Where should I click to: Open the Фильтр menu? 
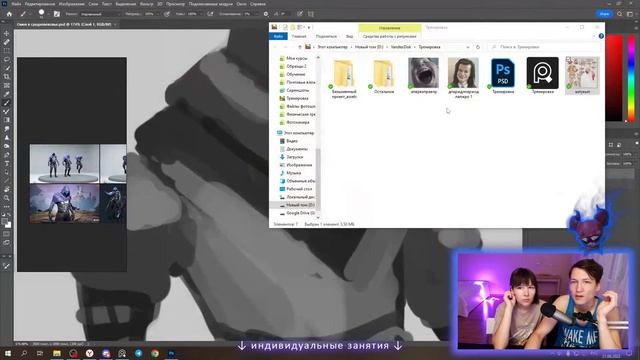coord(147,4)
